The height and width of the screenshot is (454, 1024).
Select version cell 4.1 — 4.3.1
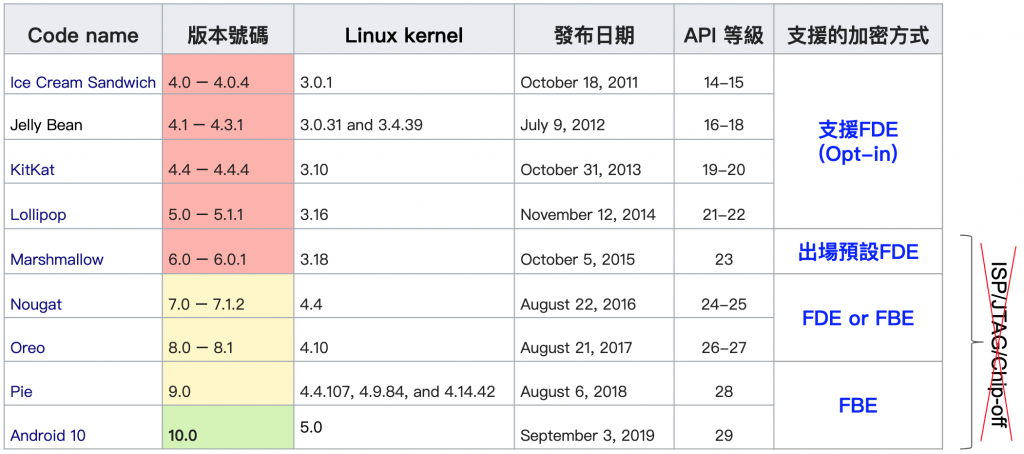click(x=228, y=118)
